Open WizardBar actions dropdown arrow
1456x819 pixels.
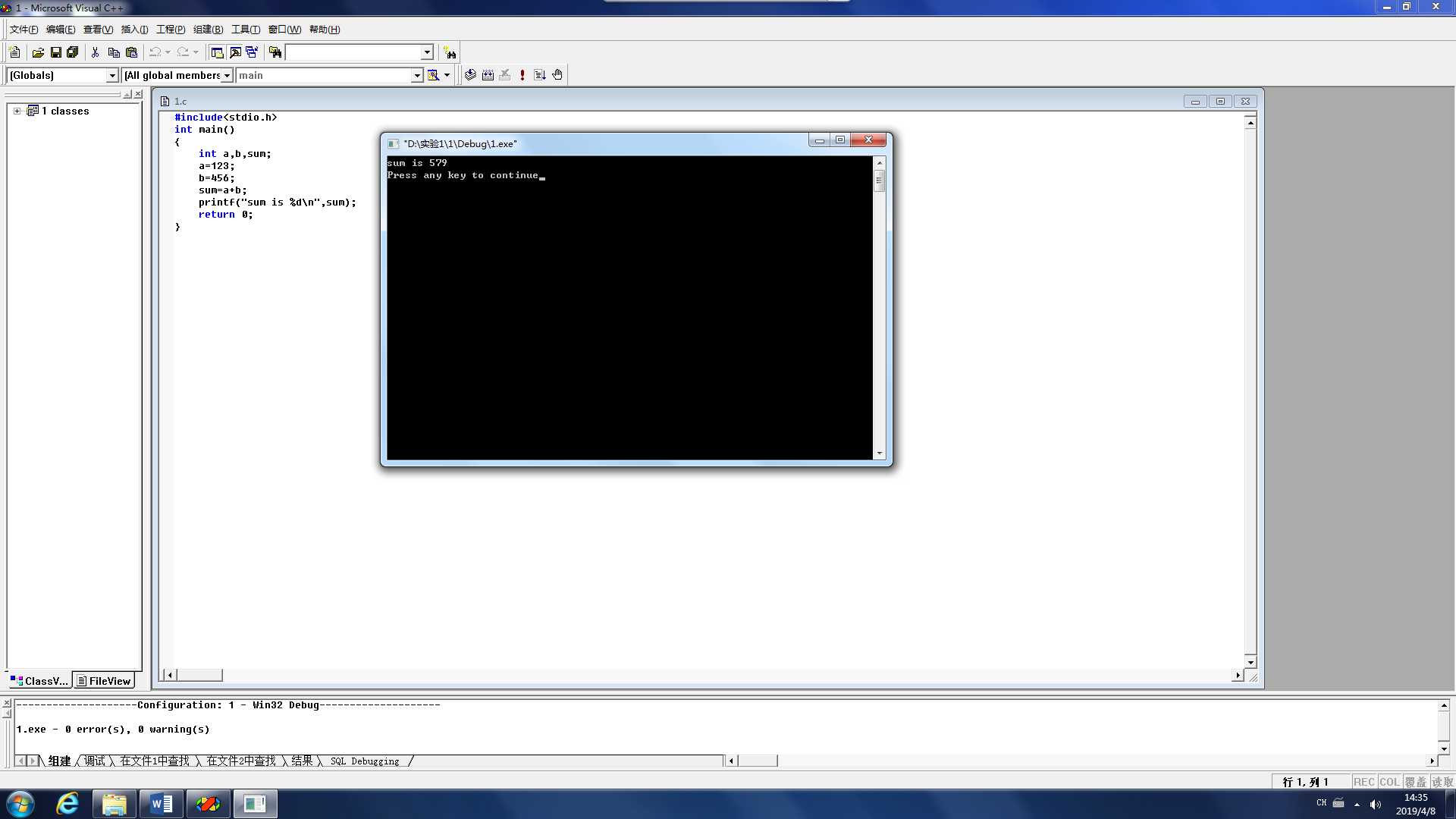tap(447, 75)
